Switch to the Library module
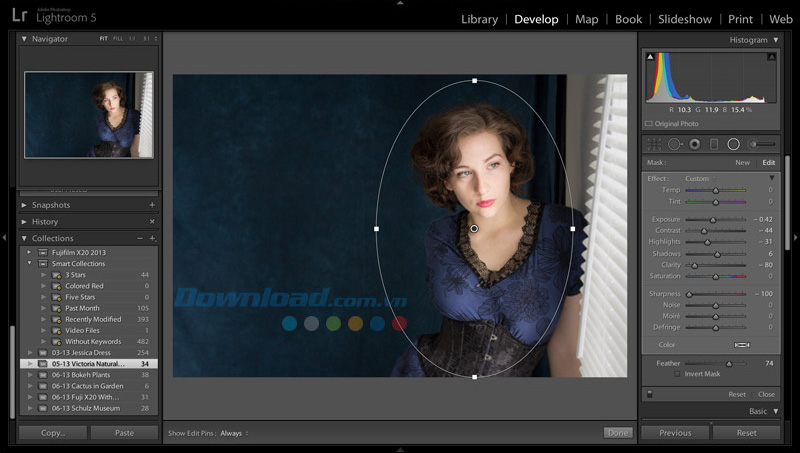Viewport: 800px width, 453px height. [479, 19]
